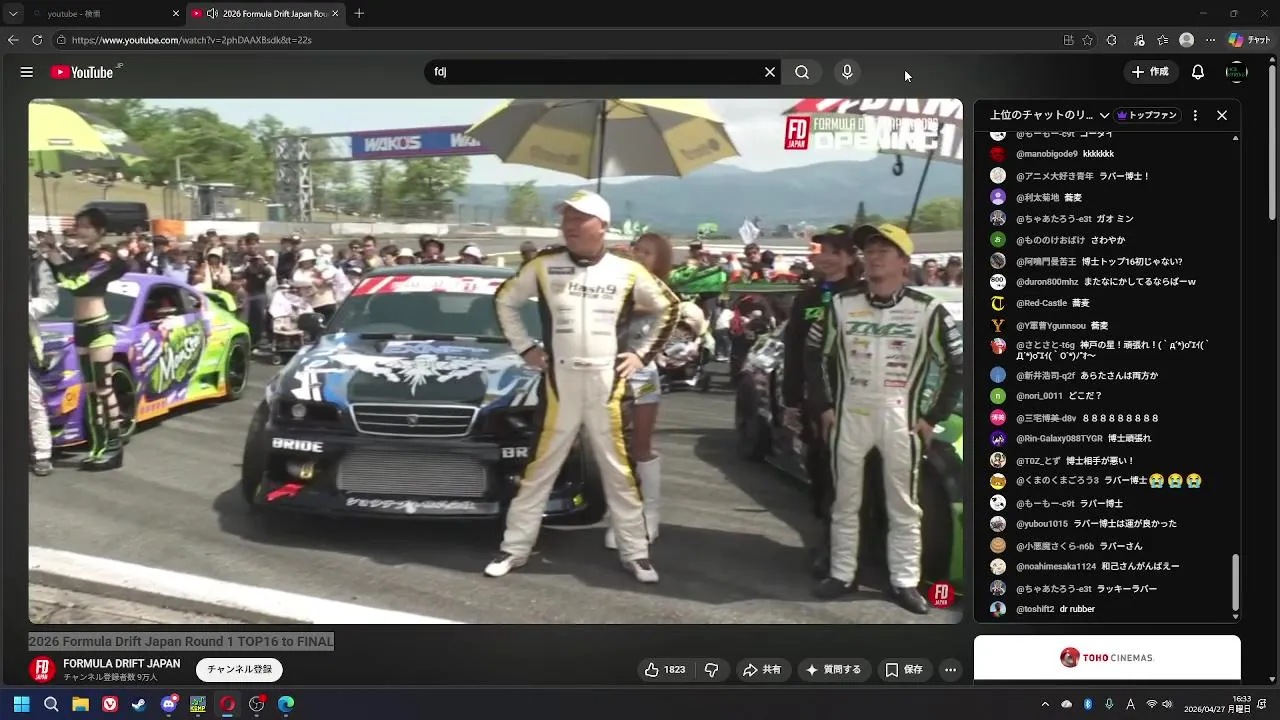
Task: Select the 2026 Formula Drift Japan tab
Action: [x=266, y=13]
